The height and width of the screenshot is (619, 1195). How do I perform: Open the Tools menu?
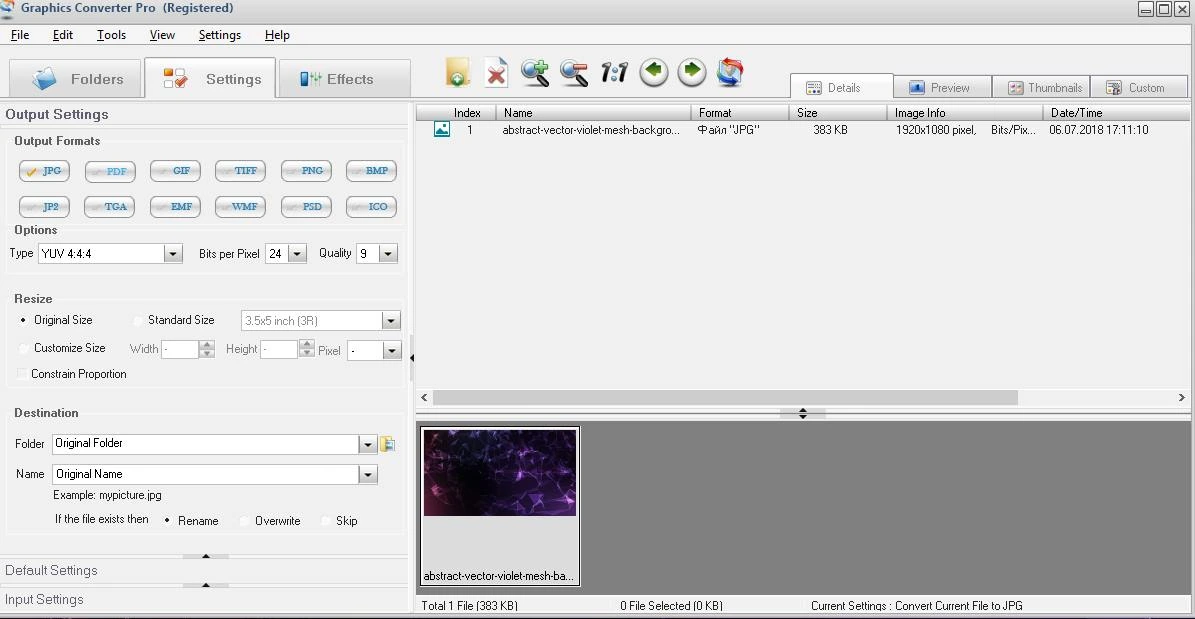pos(111,35)
